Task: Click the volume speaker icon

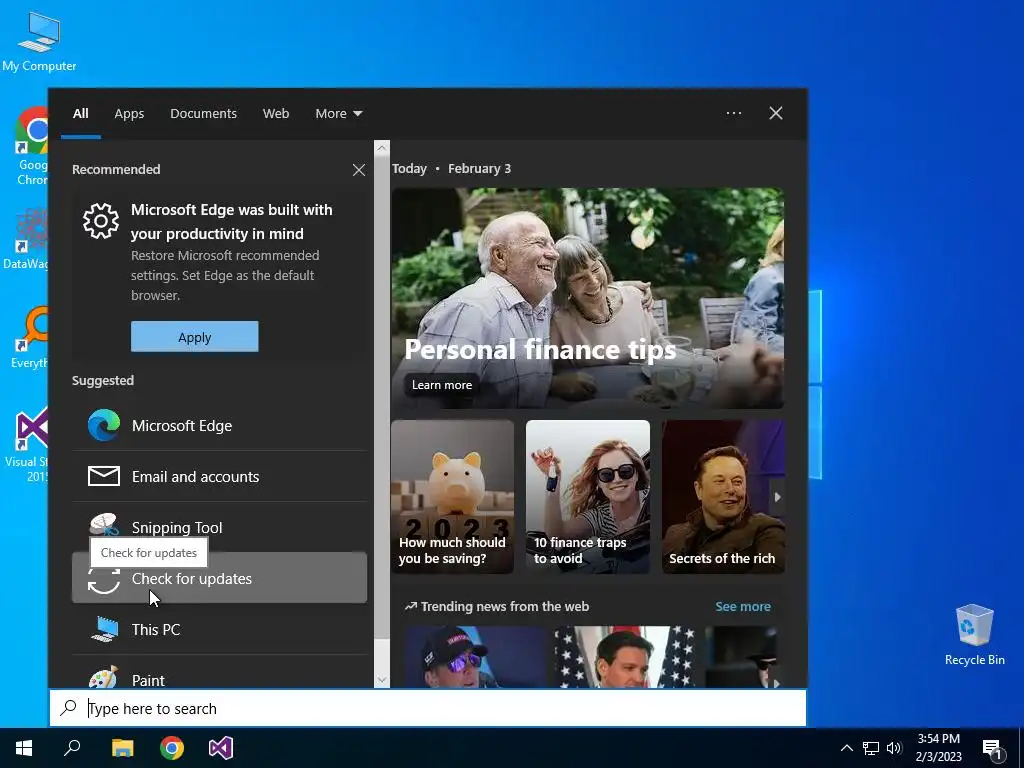Action: pyautogui.click(x=894, y=748)
